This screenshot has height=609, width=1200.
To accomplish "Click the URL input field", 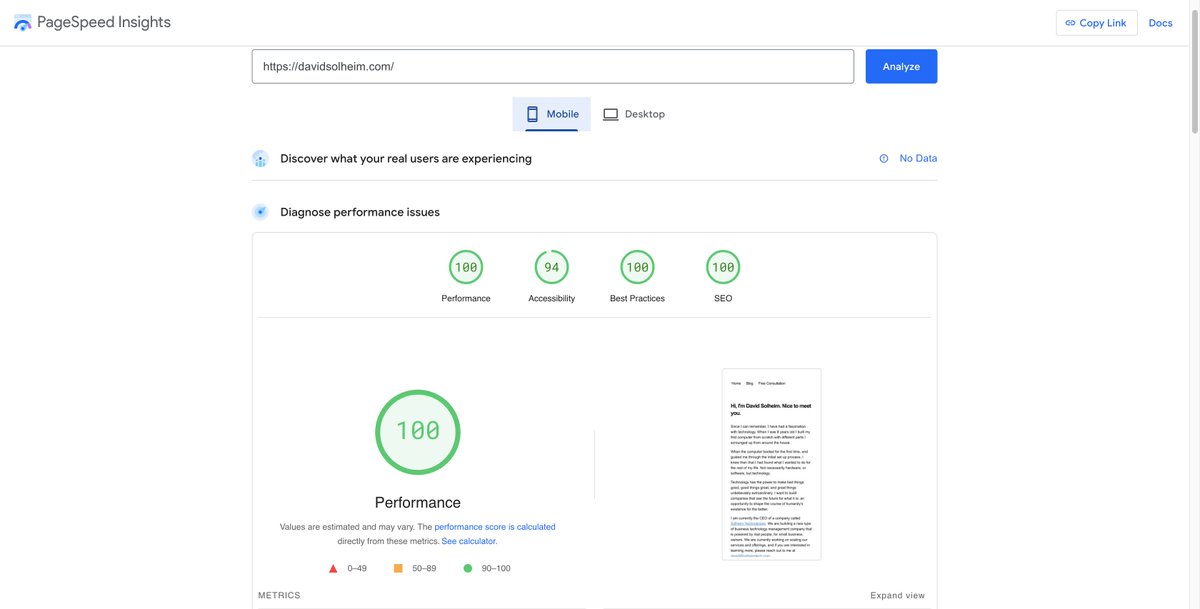I will tap(553, 66).
